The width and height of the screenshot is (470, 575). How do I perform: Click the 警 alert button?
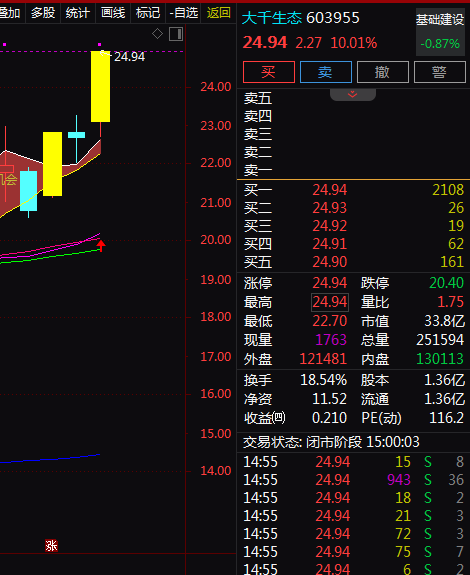coord(440,72)
